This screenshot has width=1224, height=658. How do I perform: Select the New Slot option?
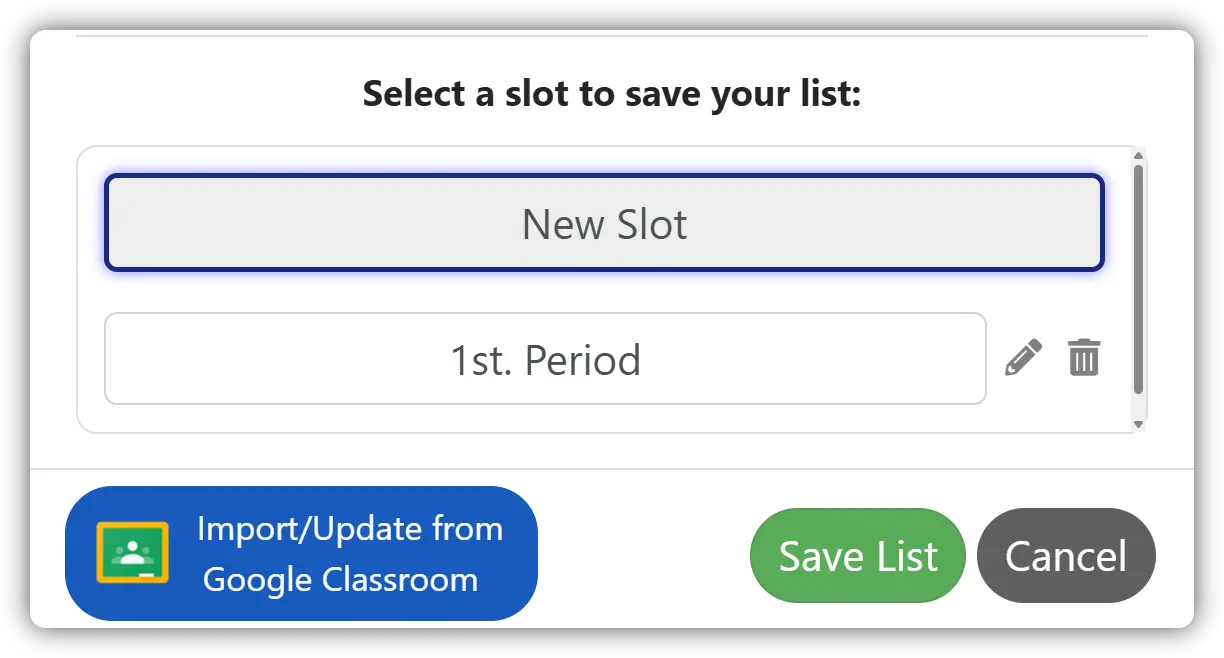coord(604,224)
